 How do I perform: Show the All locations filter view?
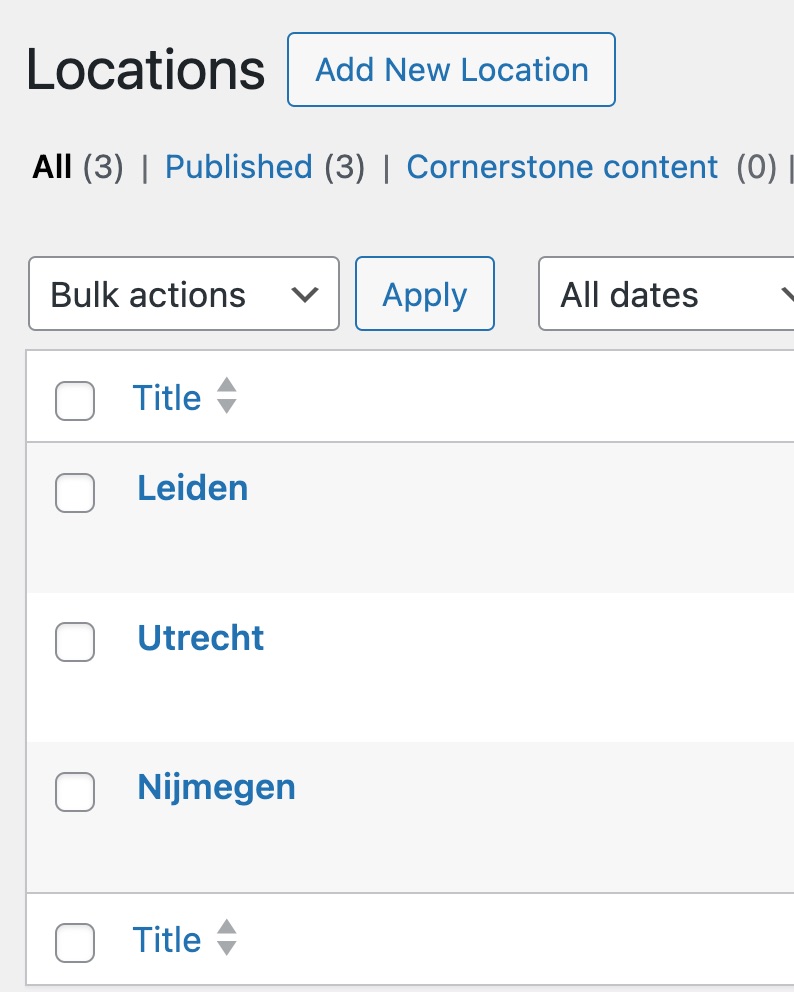pyautogui.click(x=52, y=167)
